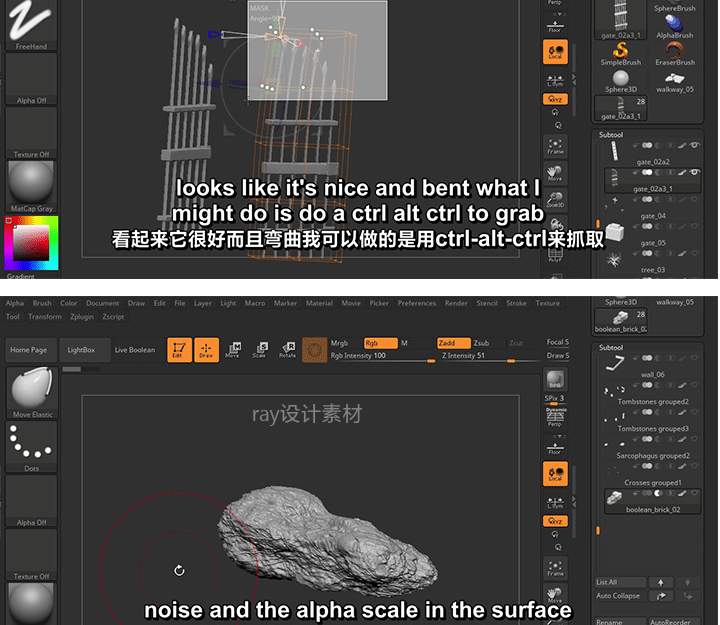This screenshot has width=720, height=625.
Task: Hide the gate_02a2 subtool with its eye icon
Action: click(695, 145)
